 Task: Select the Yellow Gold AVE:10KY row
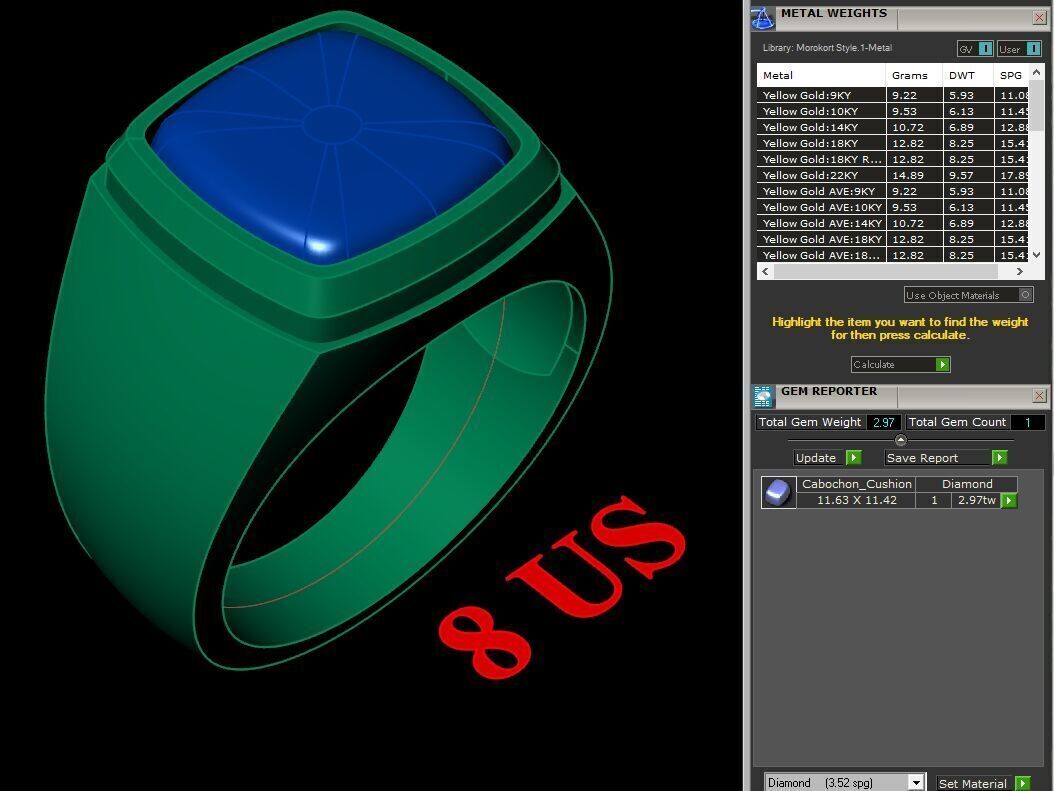[x=893, y=207]
